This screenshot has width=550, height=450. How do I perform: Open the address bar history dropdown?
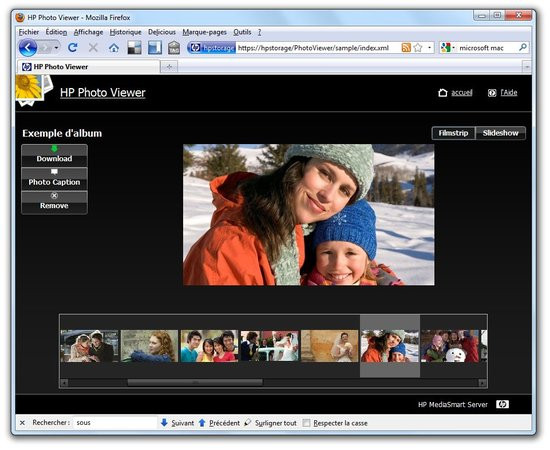pyautogui.click(x=429, y=47)
